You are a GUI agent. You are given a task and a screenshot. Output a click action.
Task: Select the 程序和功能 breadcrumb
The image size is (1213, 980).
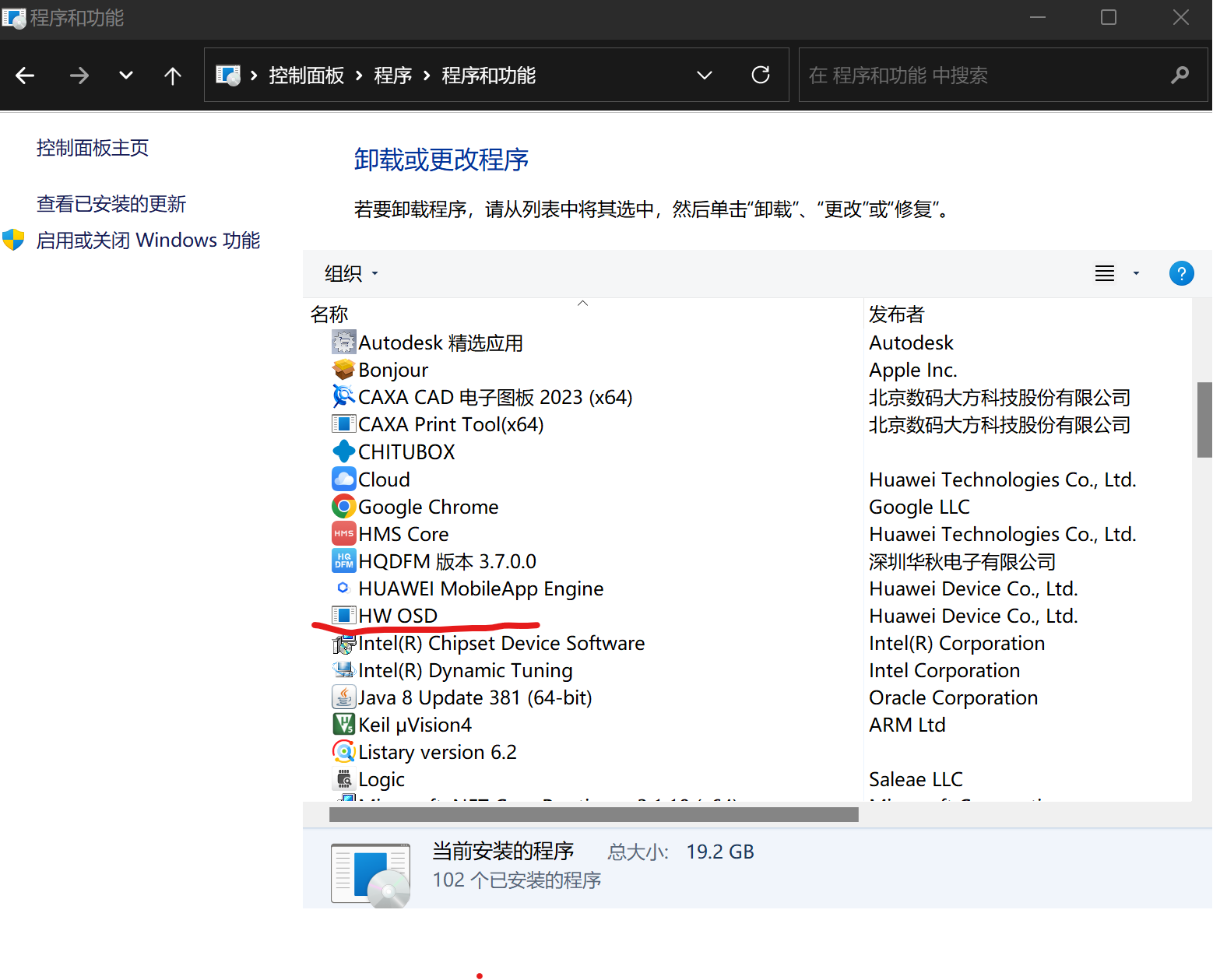(489, 76)
